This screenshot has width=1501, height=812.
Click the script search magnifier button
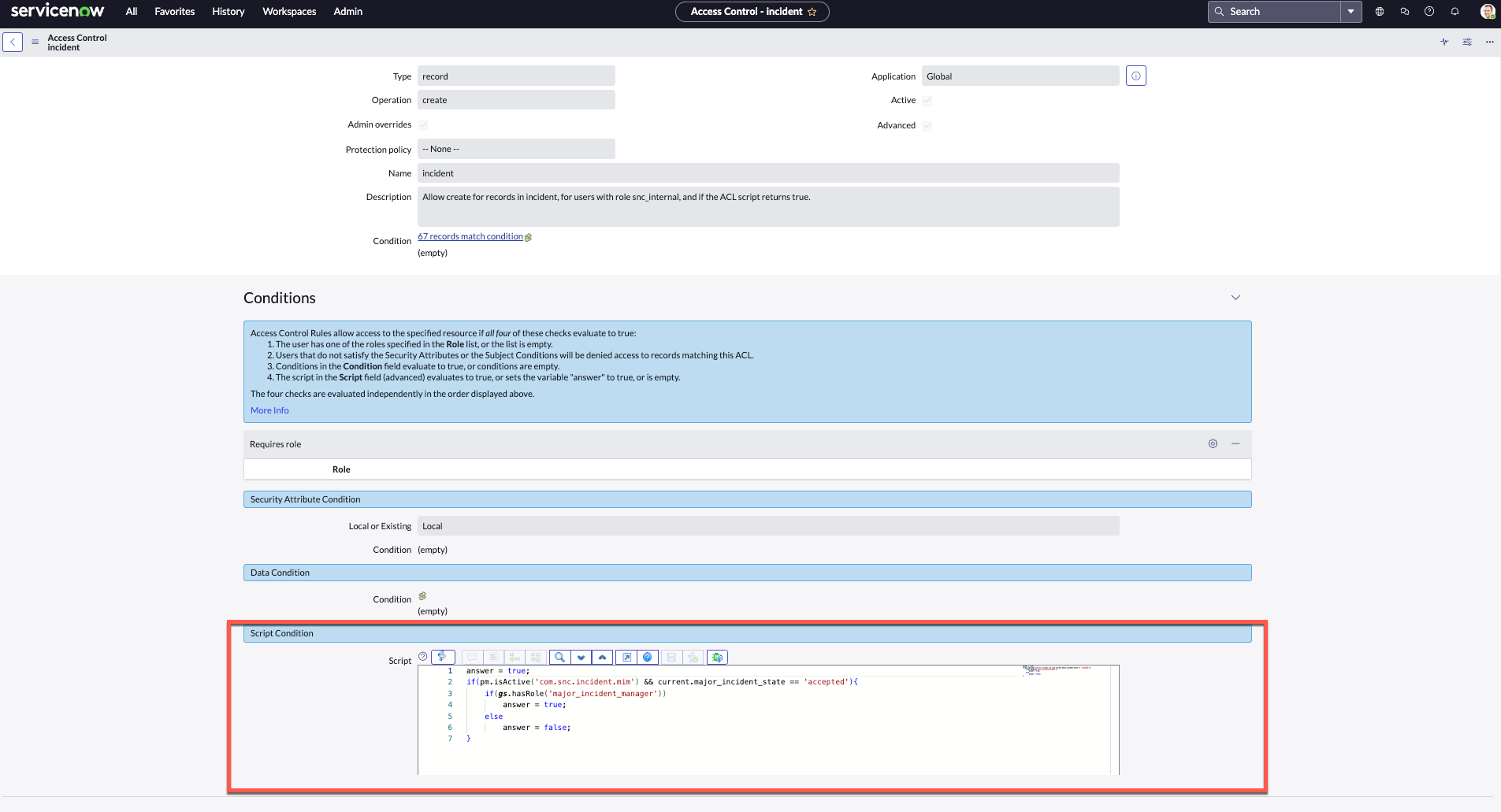(x=559, y=657)
